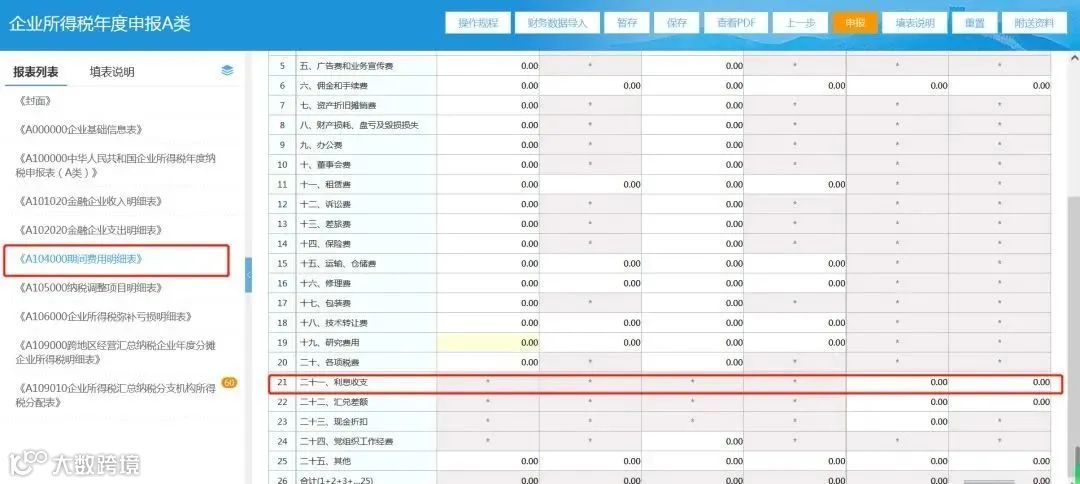Click last column field of 佣金和手续费 row

coord(999,86)
